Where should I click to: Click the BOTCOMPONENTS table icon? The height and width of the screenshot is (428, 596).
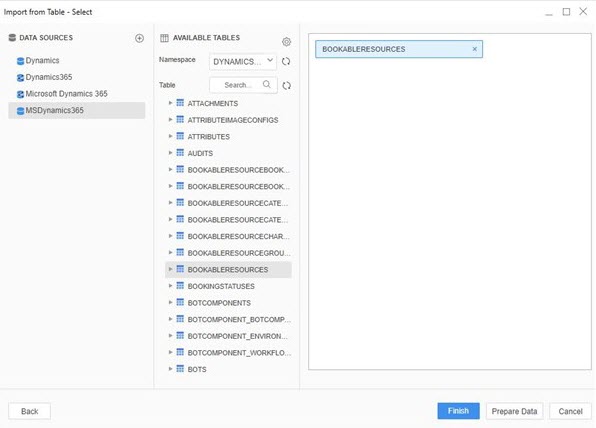(180, 303)
